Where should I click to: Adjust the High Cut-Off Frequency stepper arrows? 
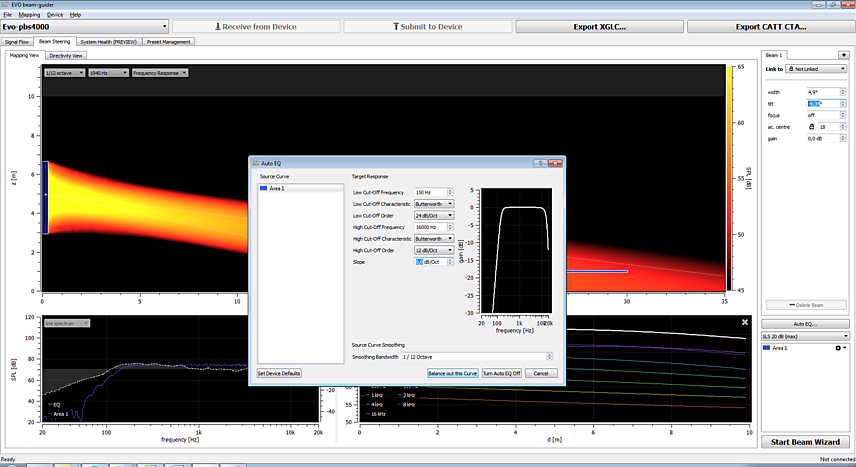450,227
